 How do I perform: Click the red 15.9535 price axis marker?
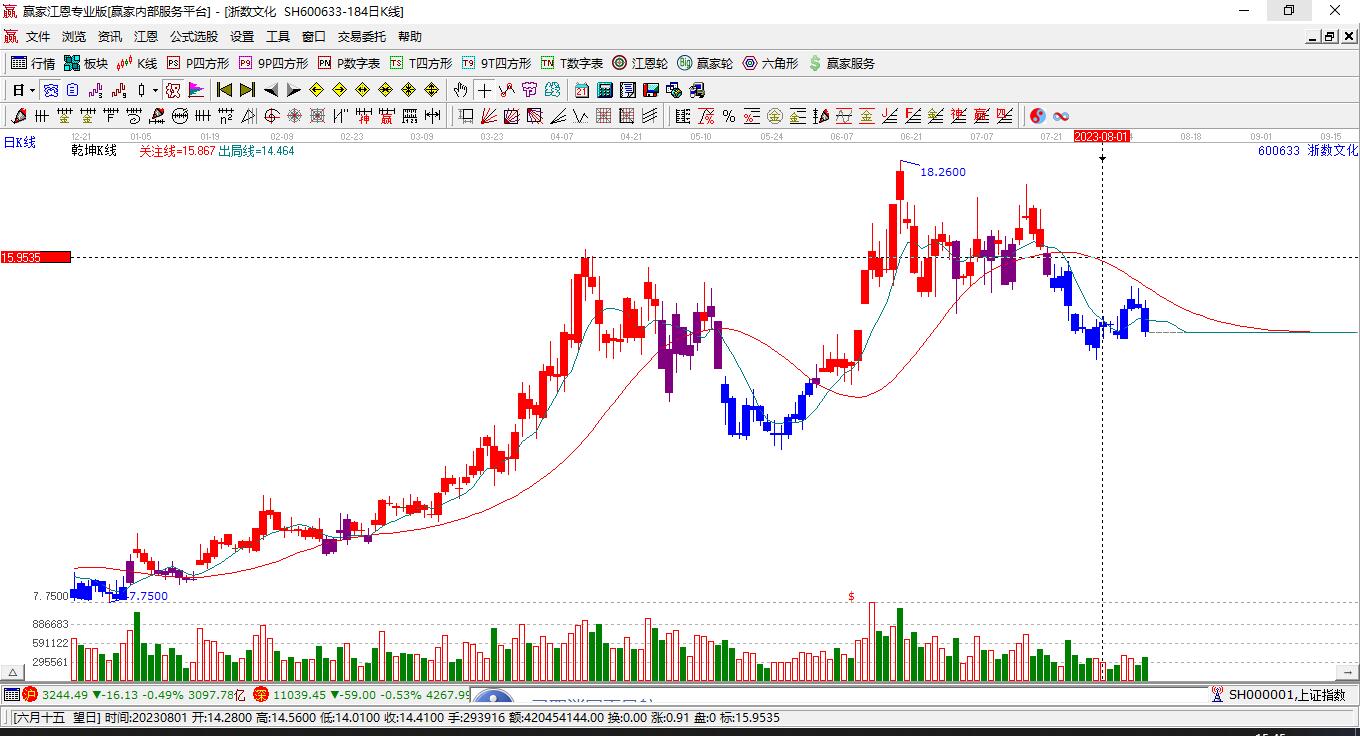coord(36,257)
